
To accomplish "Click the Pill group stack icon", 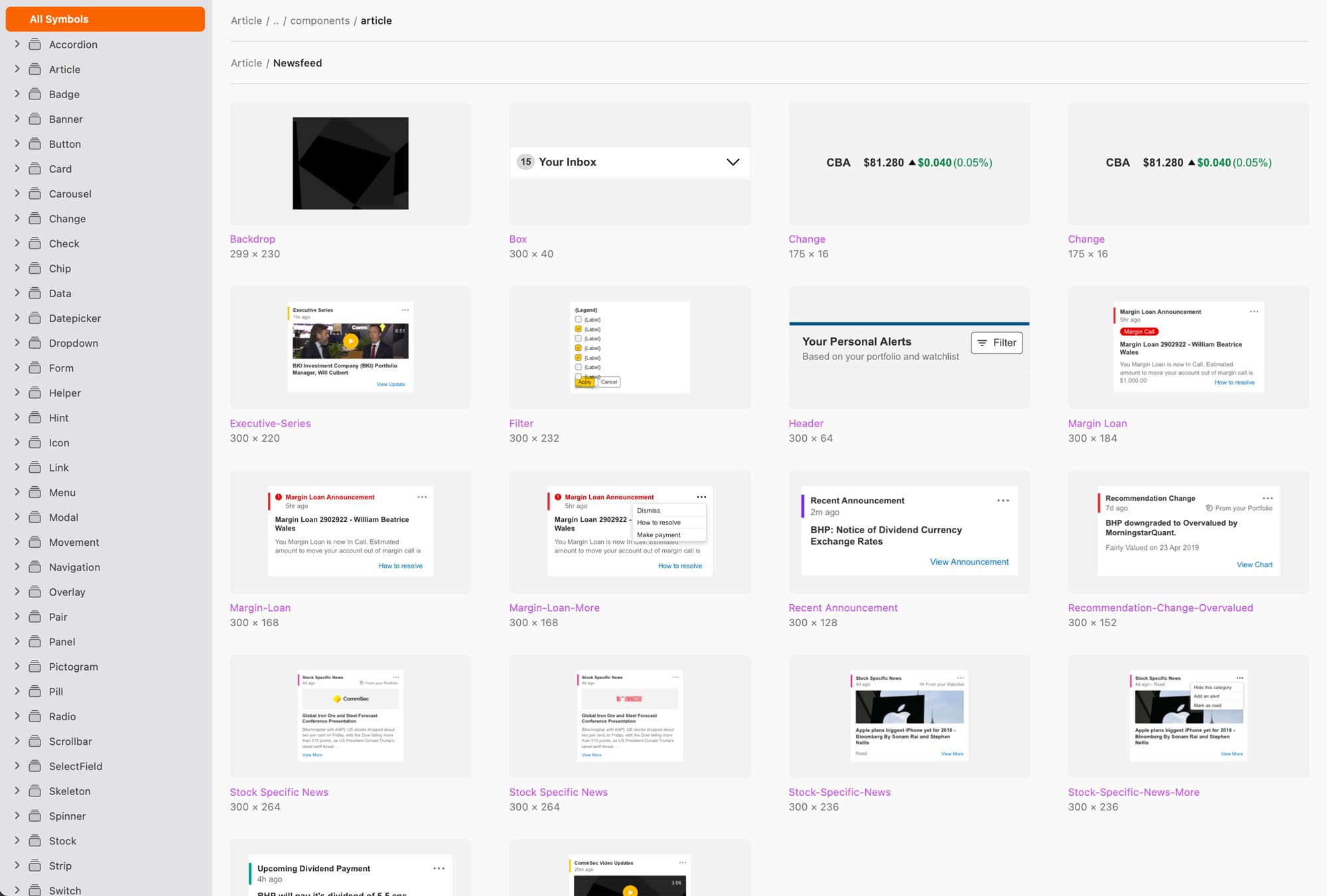I will point(35,691).
